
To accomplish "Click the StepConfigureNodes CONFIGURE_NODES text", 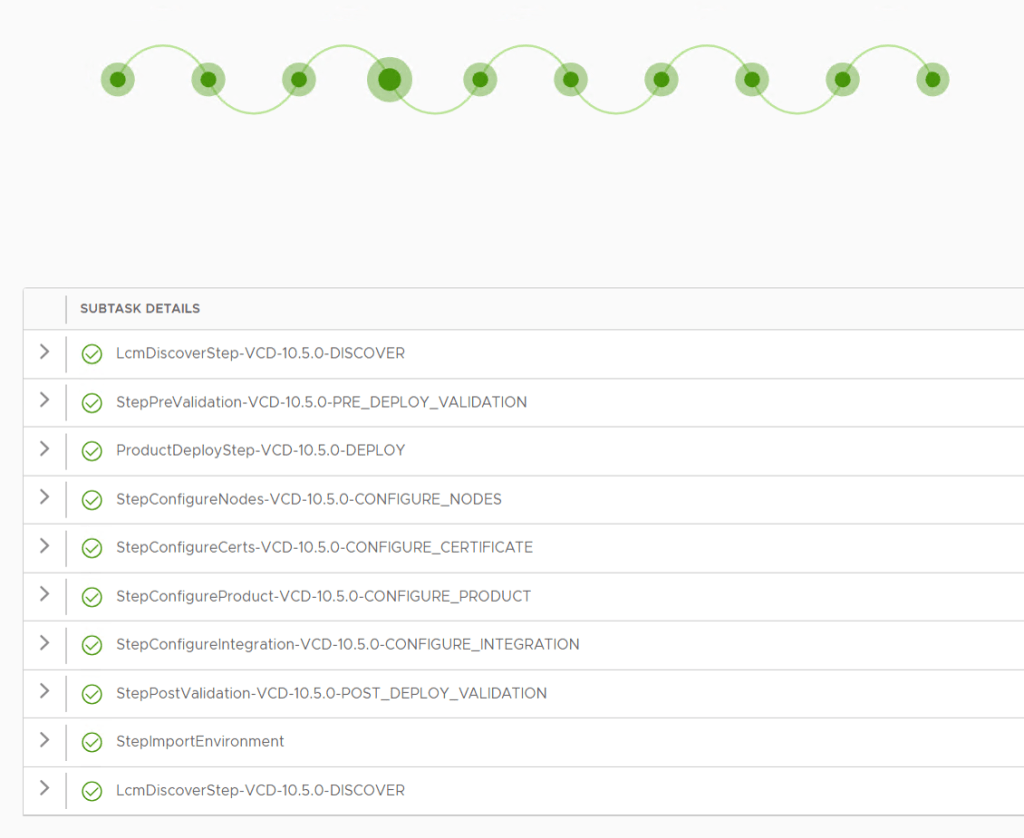I will 308,499.
